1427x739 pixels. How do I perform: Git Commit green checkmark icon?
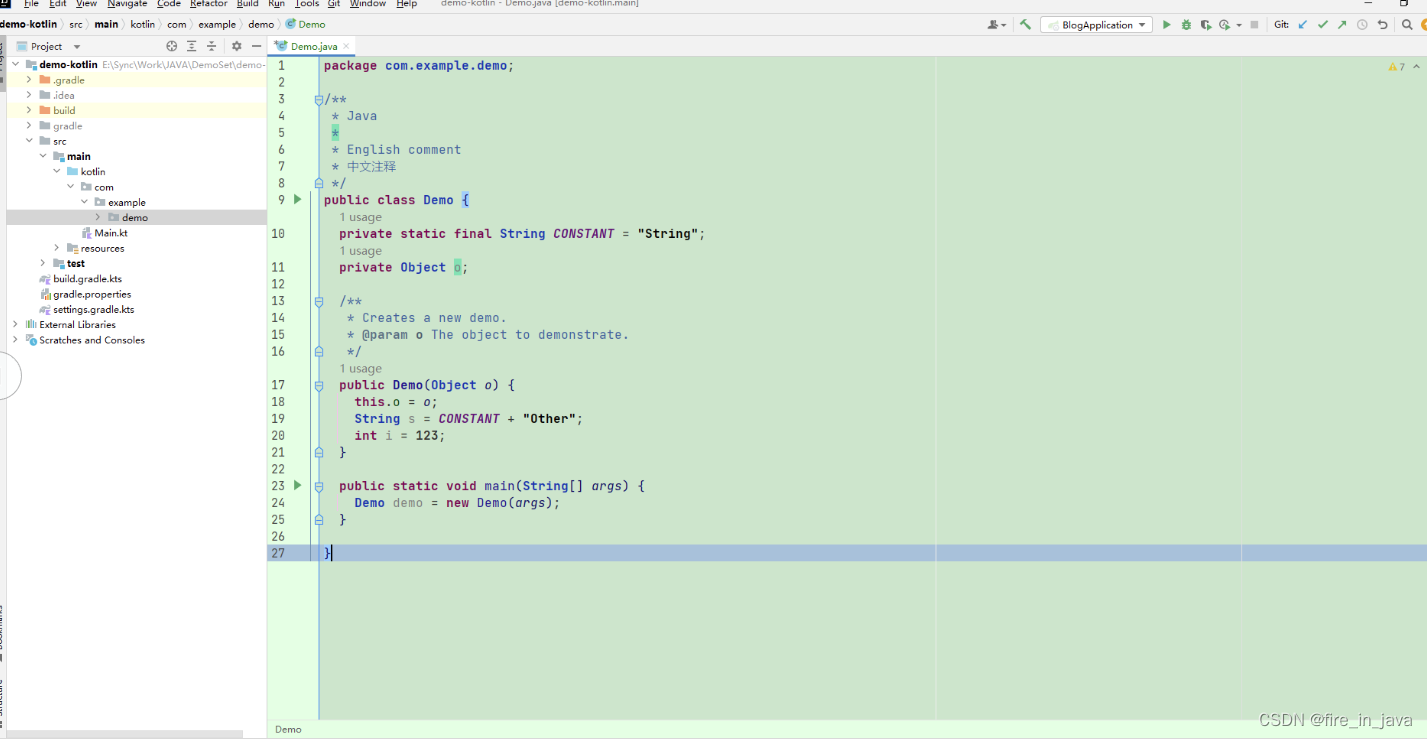(x=1323, y=25)
